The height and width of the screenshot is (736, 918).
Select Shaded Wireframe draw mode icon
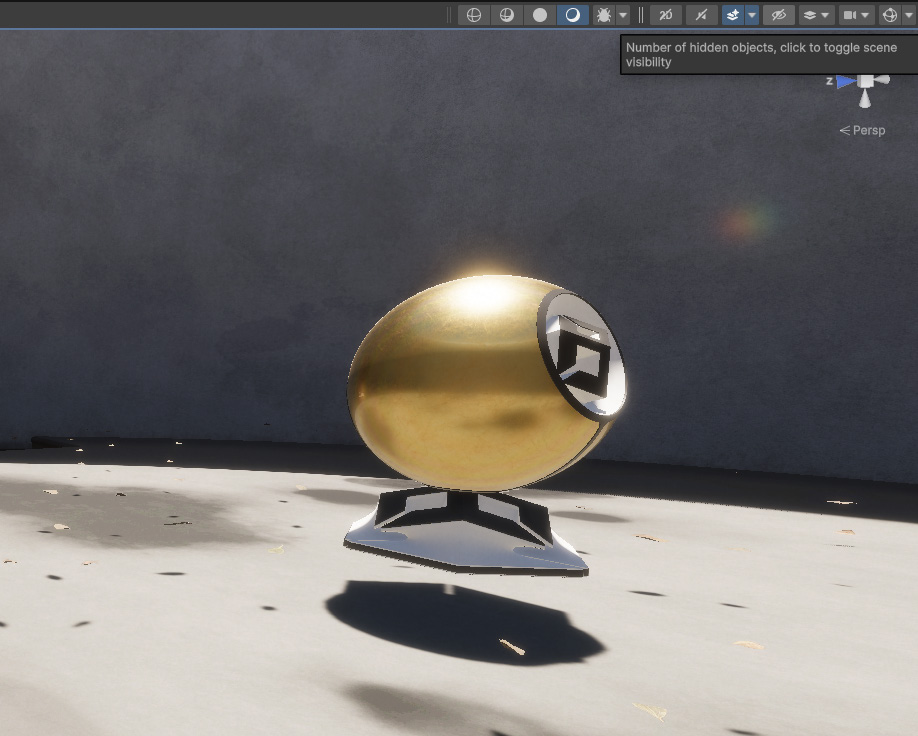[506, 15]
